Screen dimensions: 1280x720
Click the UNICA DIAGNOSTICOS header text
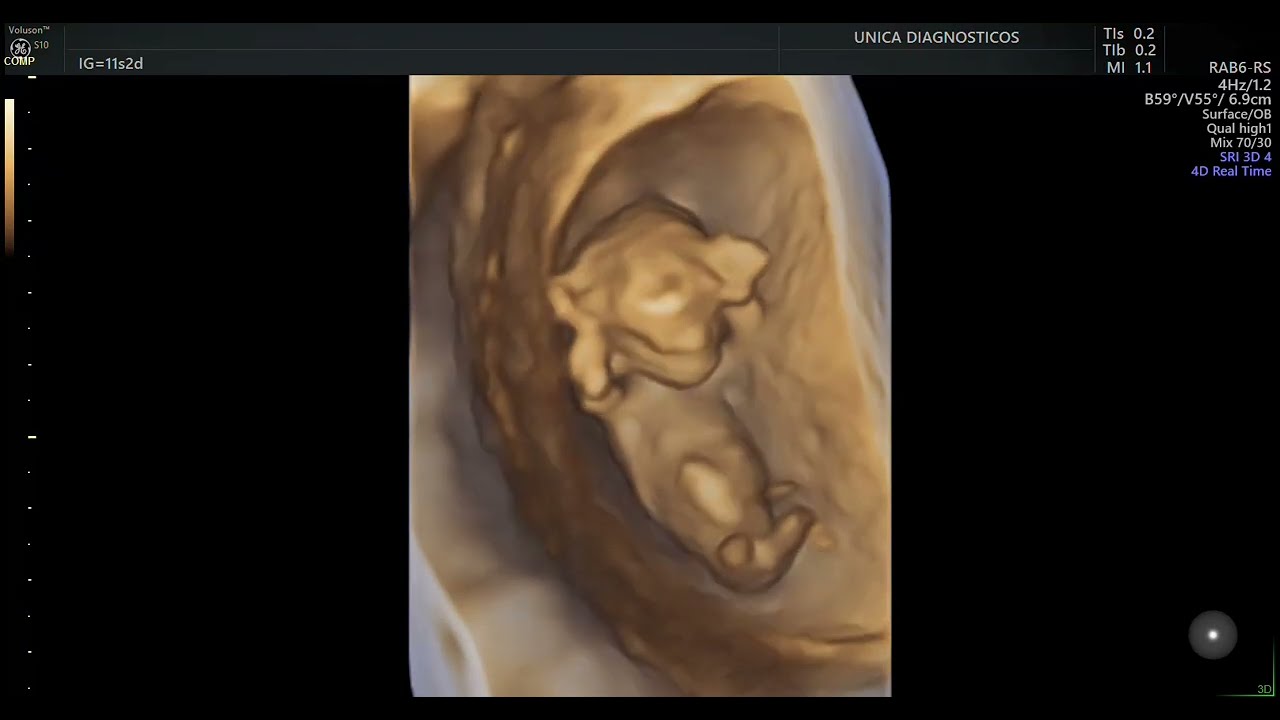pos(936,37)
